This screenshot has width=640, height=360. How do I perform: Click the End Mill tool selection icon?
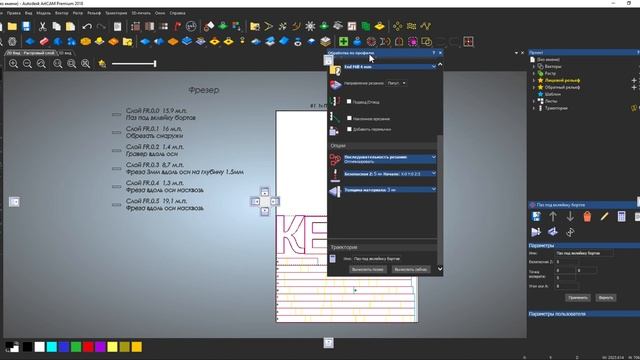point(335,70)
